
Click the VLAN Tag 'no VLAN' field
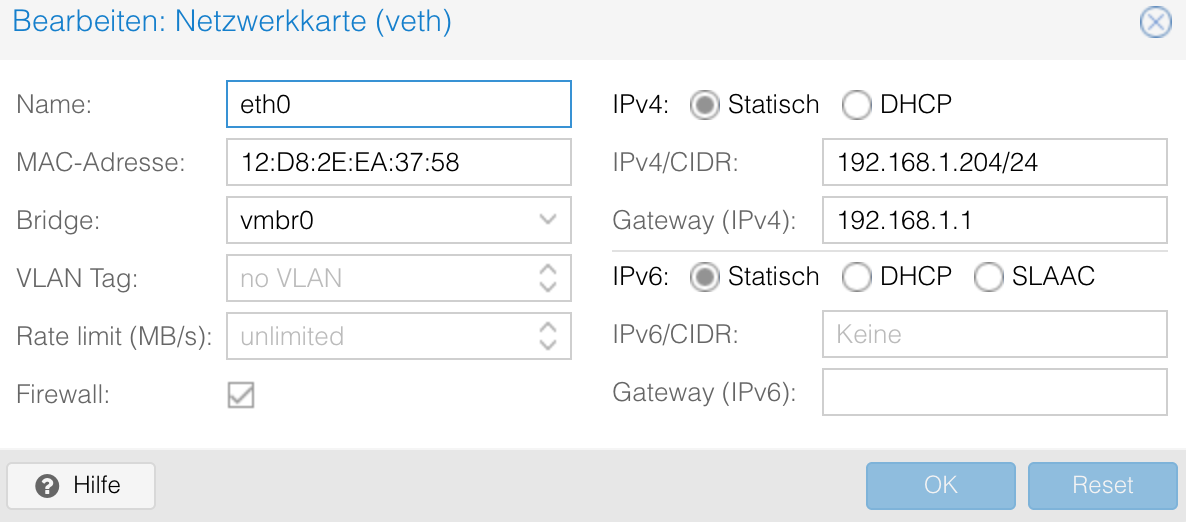(380, 278)
